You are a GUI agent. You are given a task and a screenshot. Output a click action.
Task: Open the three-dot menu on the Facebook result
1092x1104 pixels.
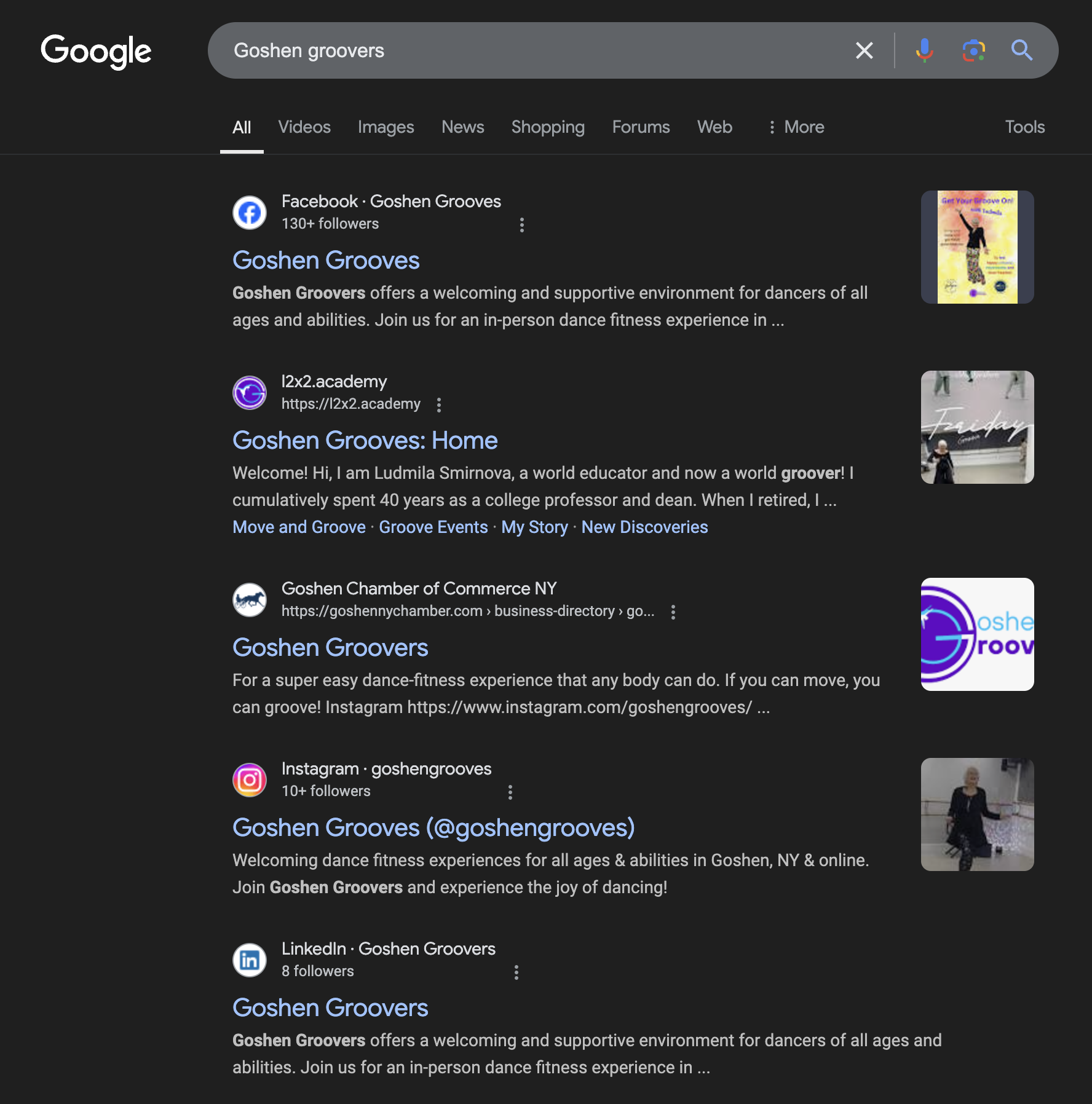pyautogui.click(x=521, y=226)
